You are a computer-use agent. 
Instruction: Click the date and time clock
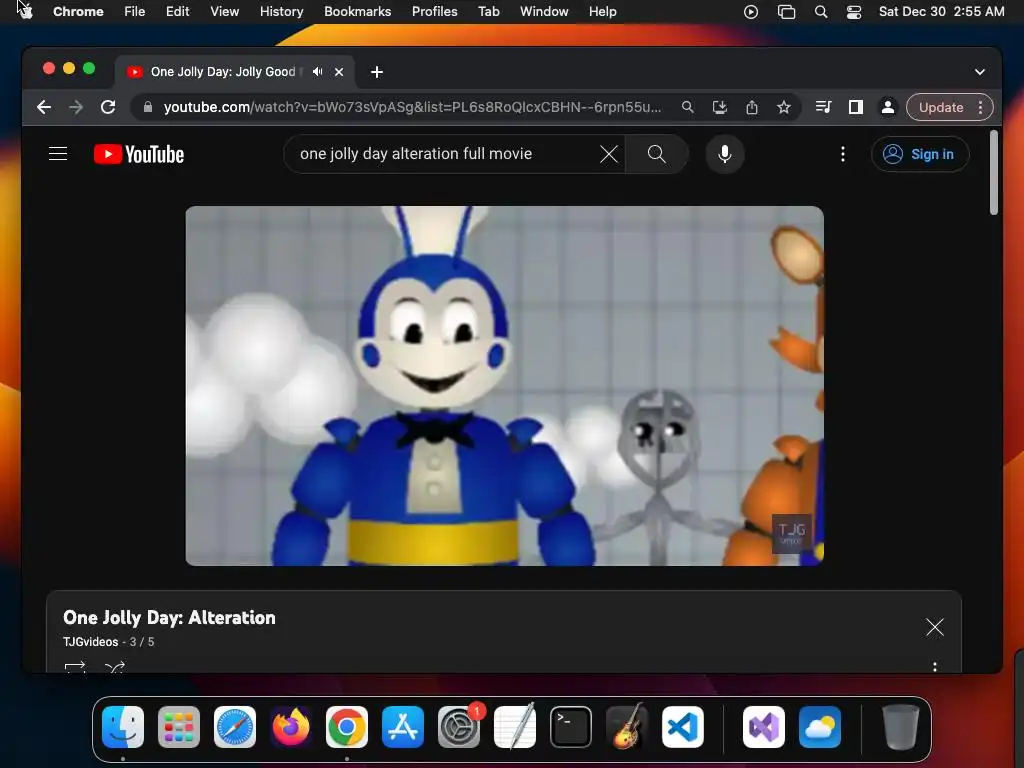pyautogui.click(x=941, y=11)
